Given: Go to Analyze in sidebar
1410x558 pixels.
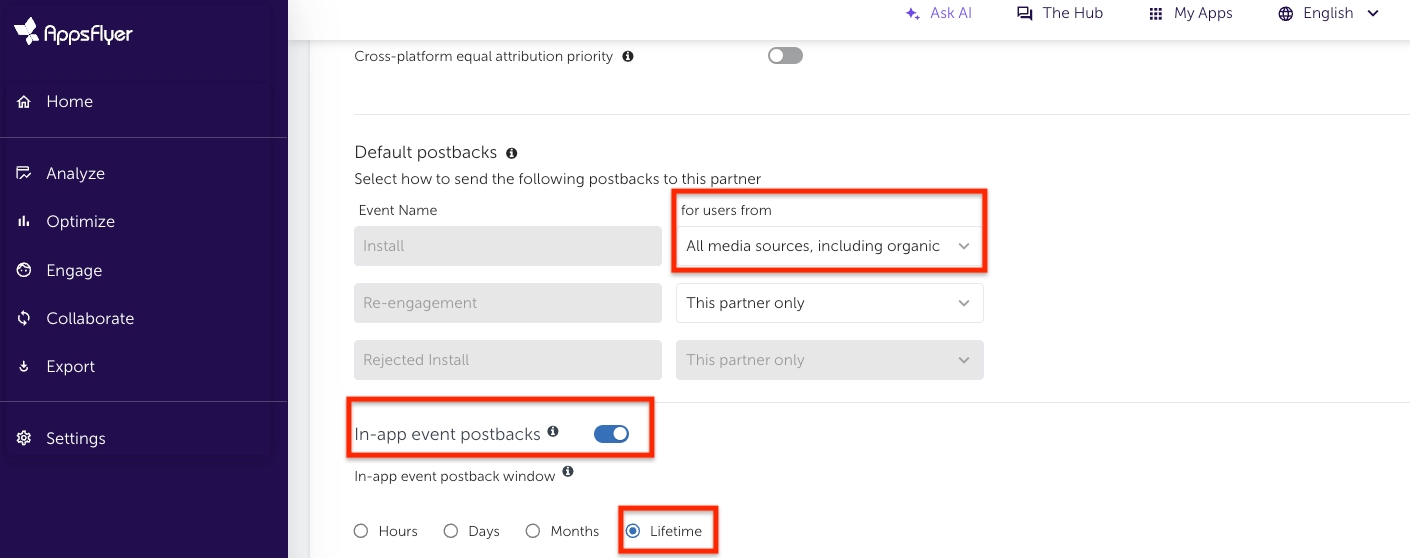Looking at the screenshot, I should pos(75,173).
